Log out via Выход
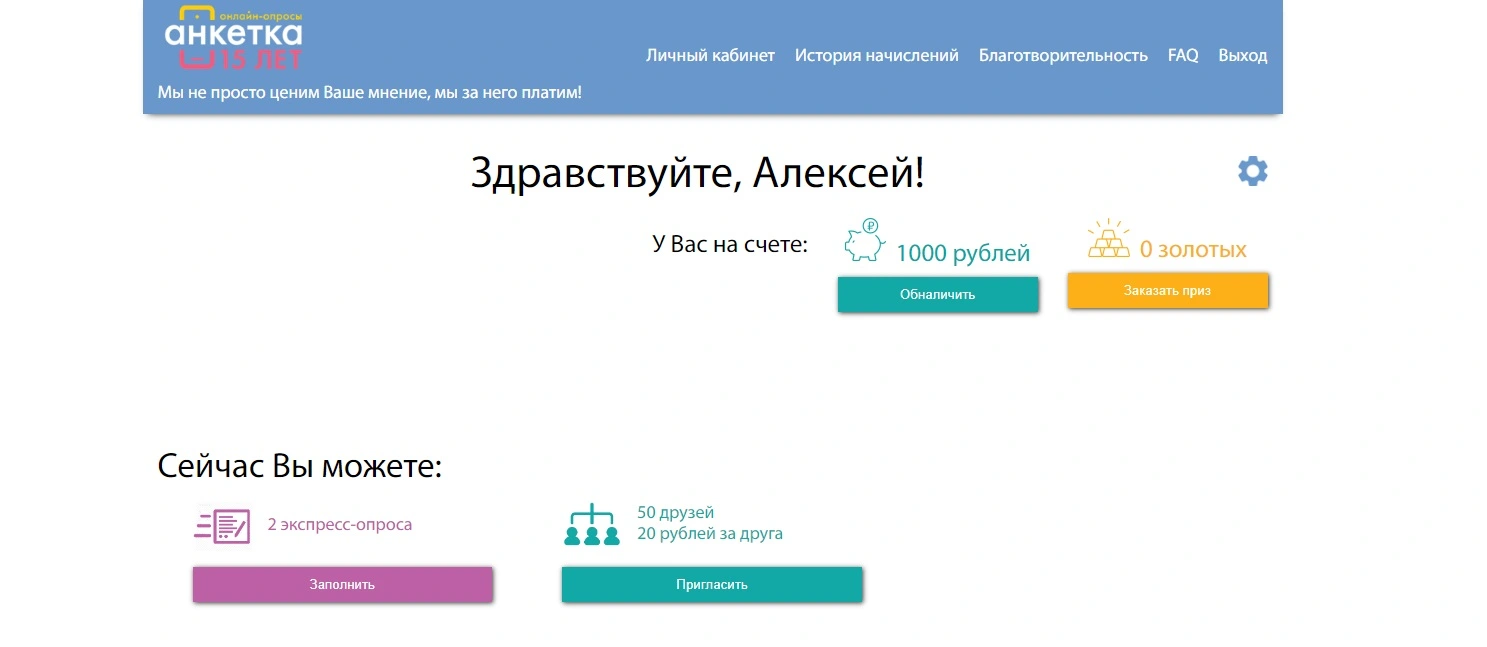Viewport: 1487px width, 647px height. (x=1242, y=55)
